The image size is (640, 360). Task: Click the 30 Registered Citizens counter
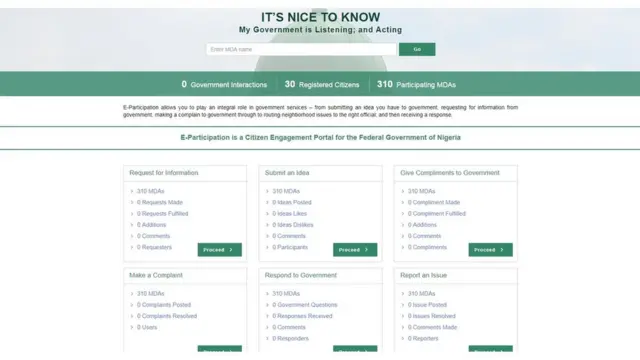322,84
